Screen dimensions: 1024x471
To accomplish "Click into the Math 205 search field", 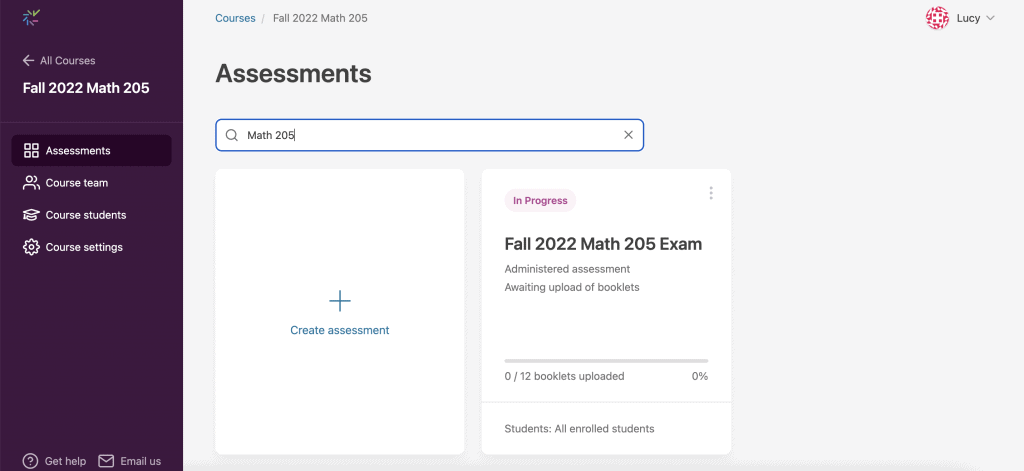I will coord(430,135).
